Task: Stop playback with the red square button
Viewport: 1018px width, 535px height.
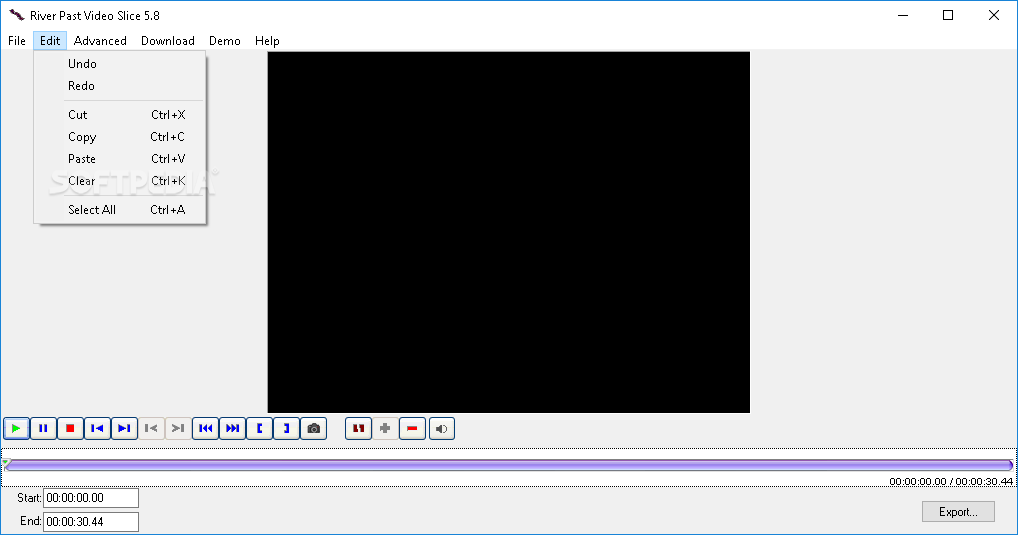Action: point(70,429)
